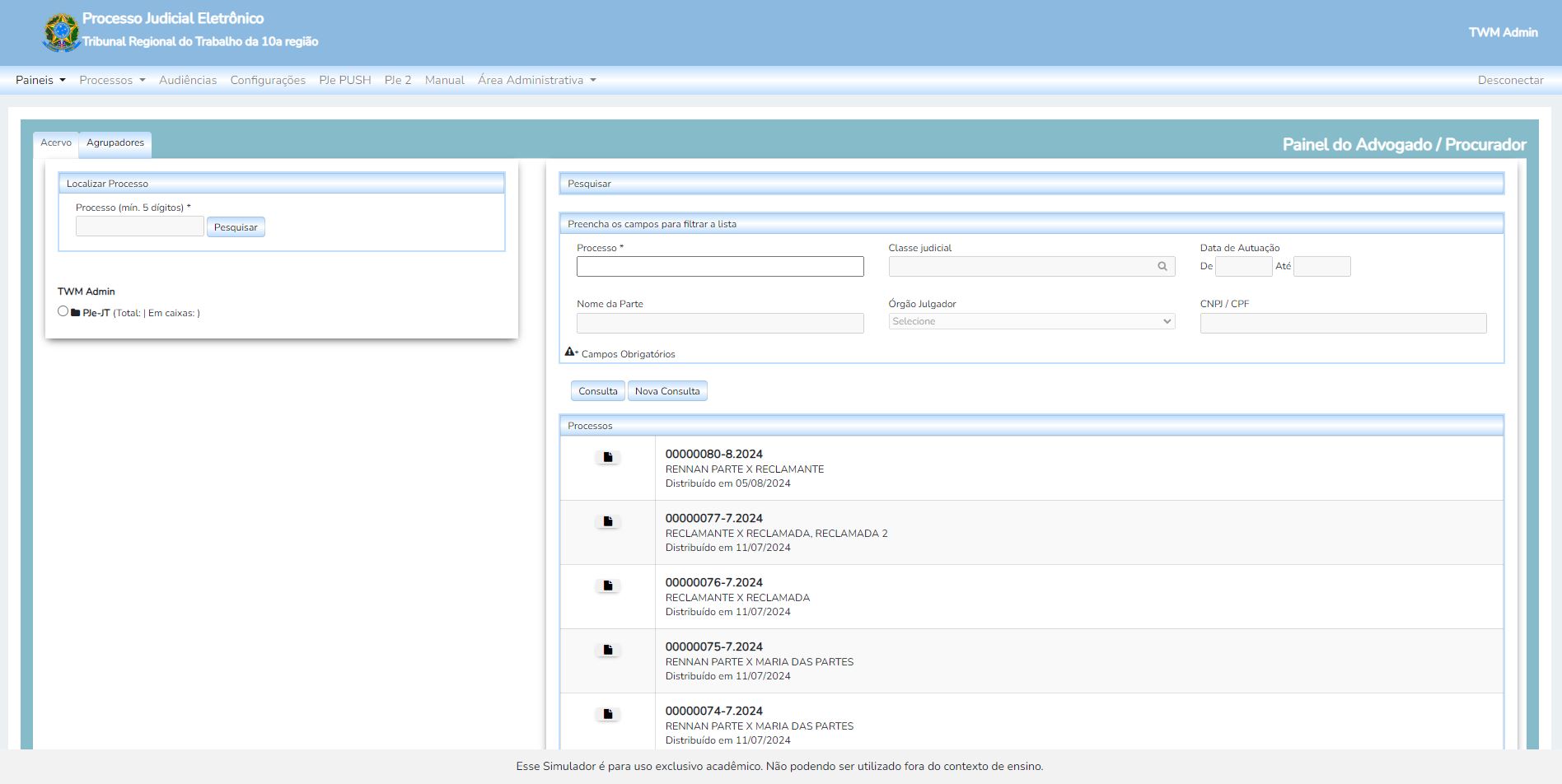Click the Processo Judicial Eletrônico title

pos(173,18)
